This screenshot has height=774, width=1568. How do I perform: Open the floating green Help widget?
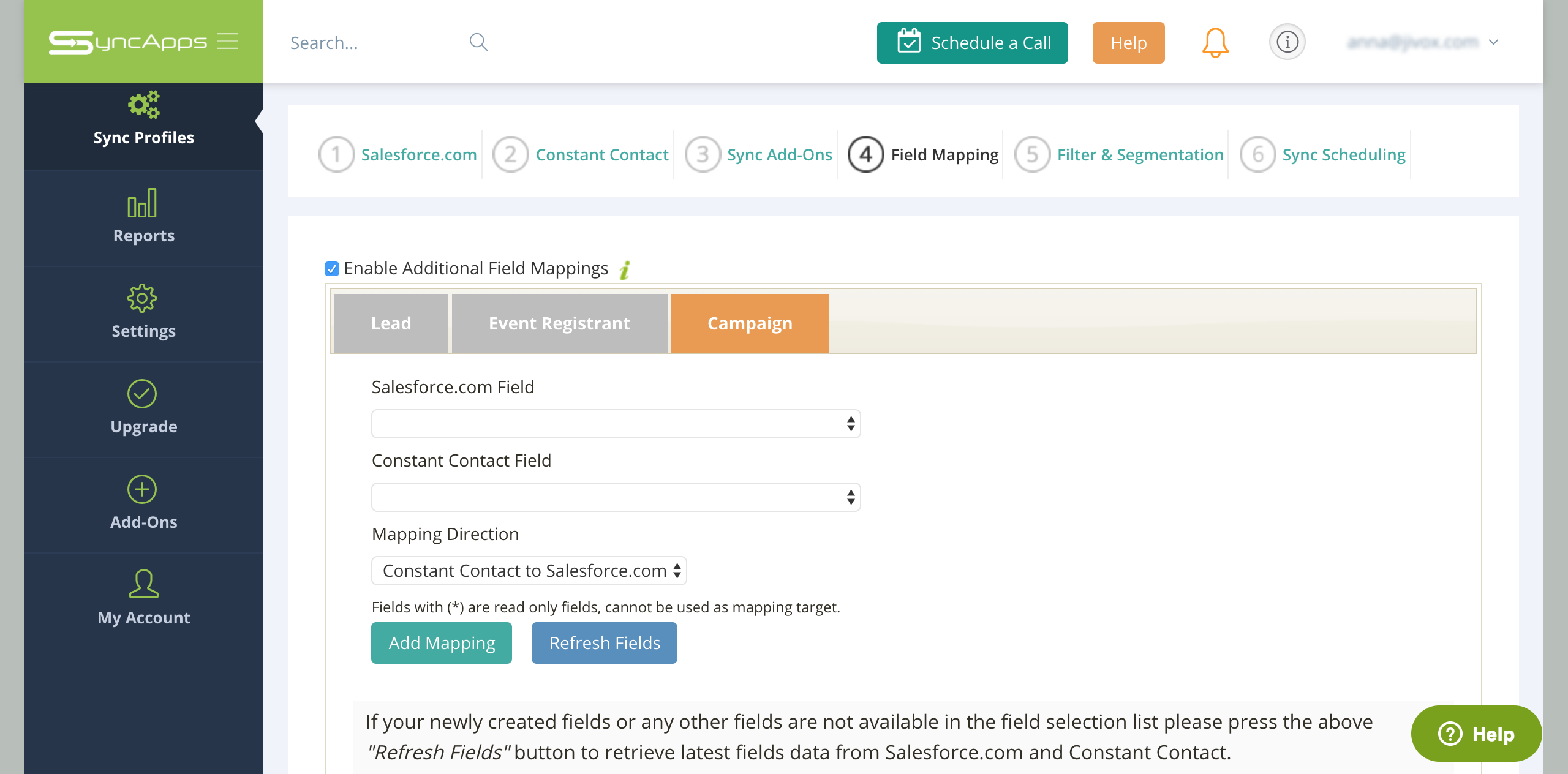pyautogui.click(x=1476, y=734)
